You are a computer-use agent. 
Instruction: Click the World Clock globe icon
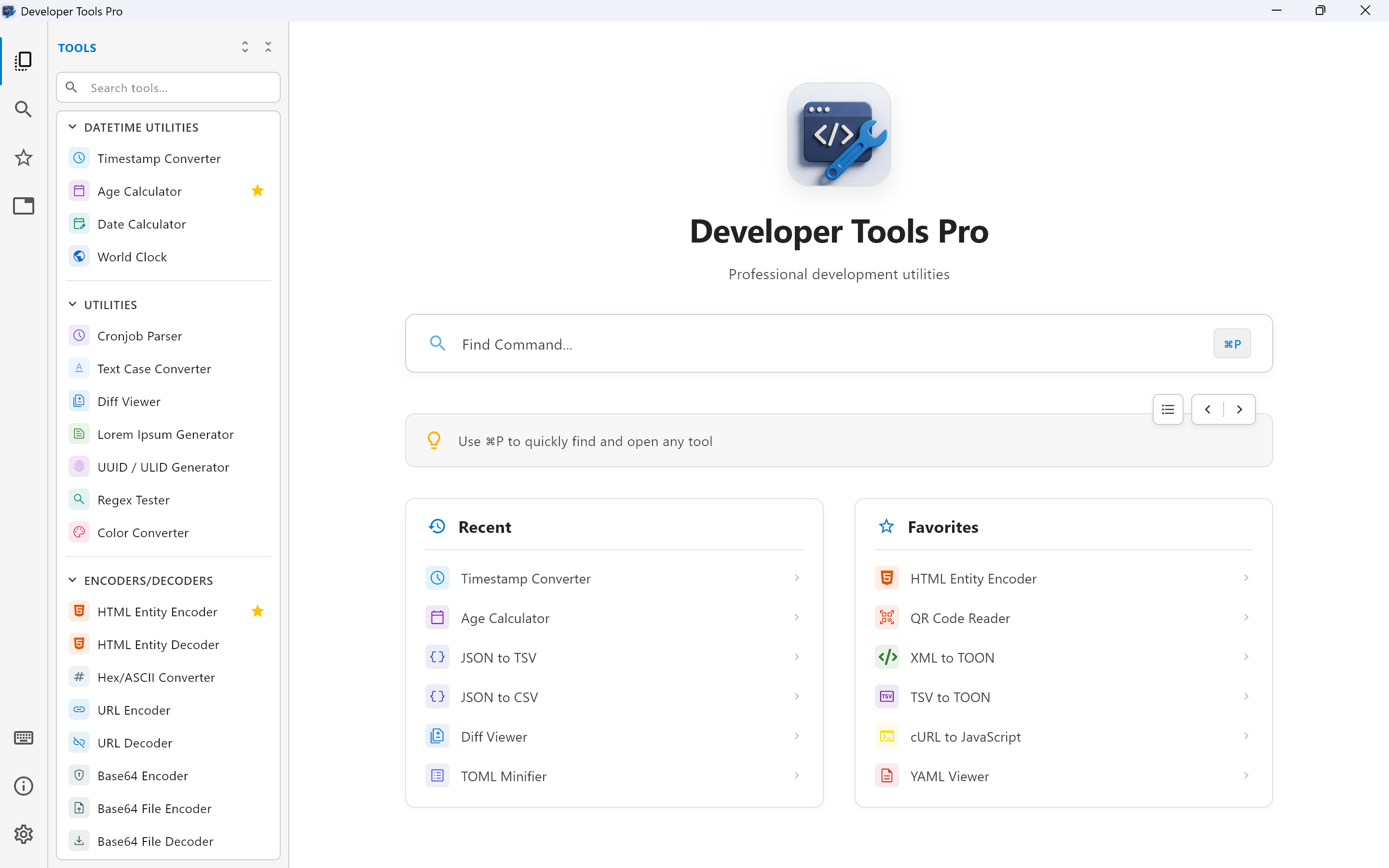(x=79, y=257)
